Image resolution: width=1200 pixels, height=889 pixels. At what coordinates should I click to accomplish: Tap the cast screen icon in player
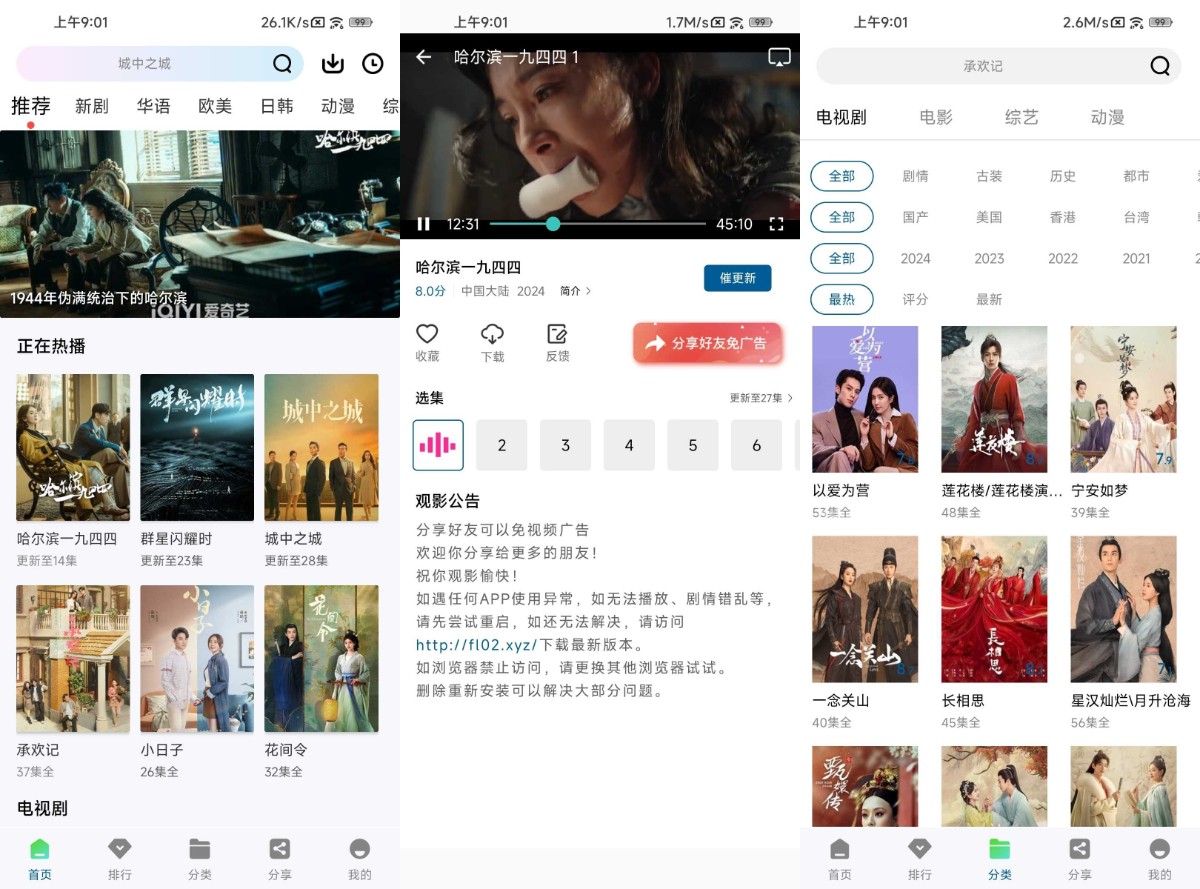tap(779, 57)
